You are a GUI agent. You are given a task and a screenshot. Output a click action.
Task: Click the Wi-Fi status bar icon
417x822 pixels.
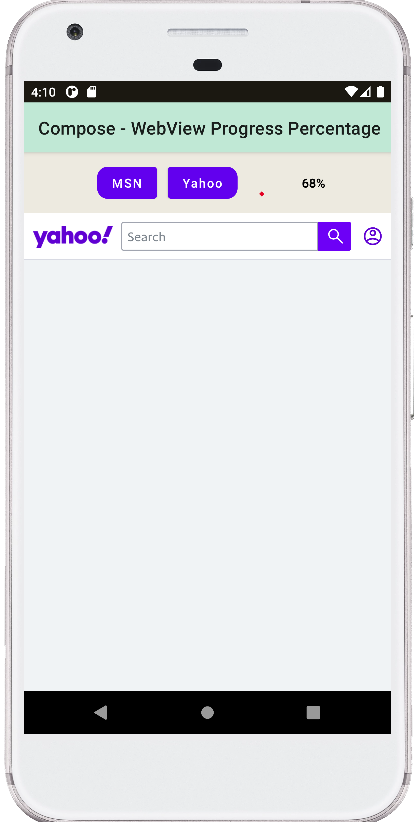[x=351, y=92]
